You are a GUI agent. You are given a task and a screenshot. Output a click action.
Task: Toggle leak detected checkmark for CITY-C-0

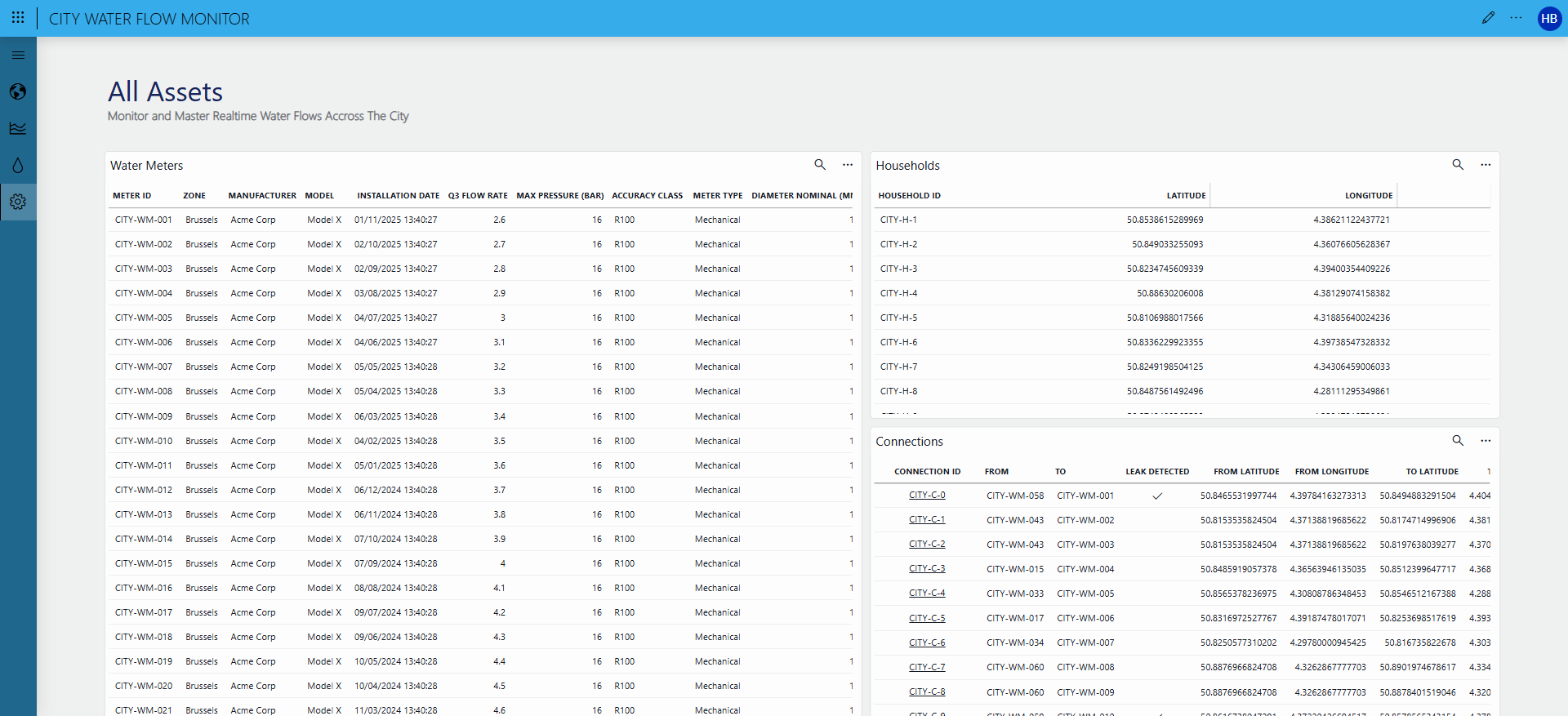click(1157, 496)
